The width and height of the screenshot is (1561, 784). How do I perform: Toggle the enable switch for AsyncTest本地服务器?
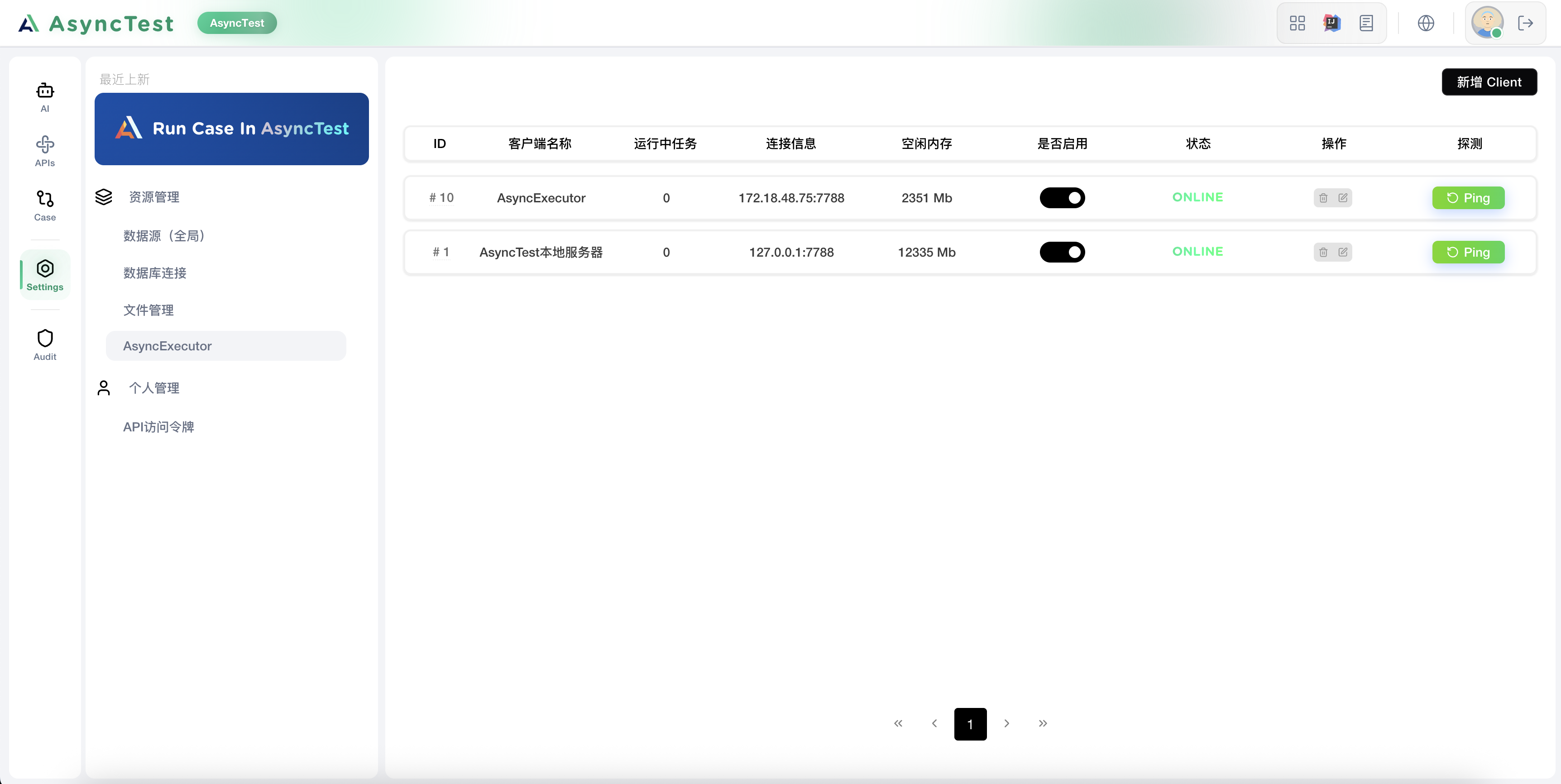[1062, 252]
